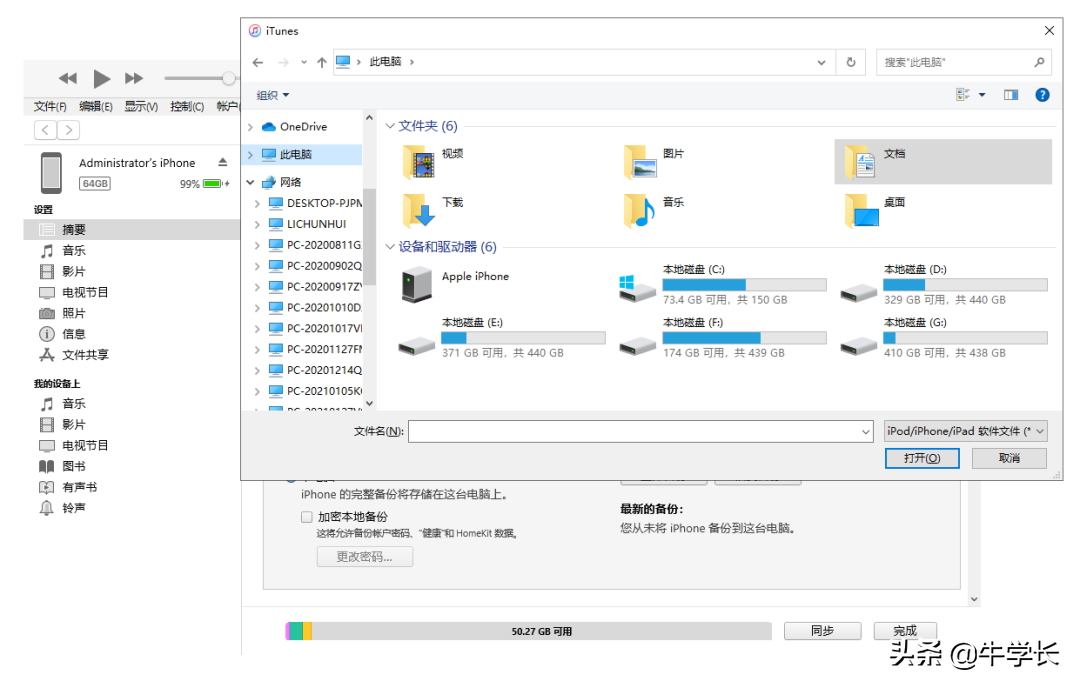Select 本地磁盘 (E:) drive

click(502, 337)
